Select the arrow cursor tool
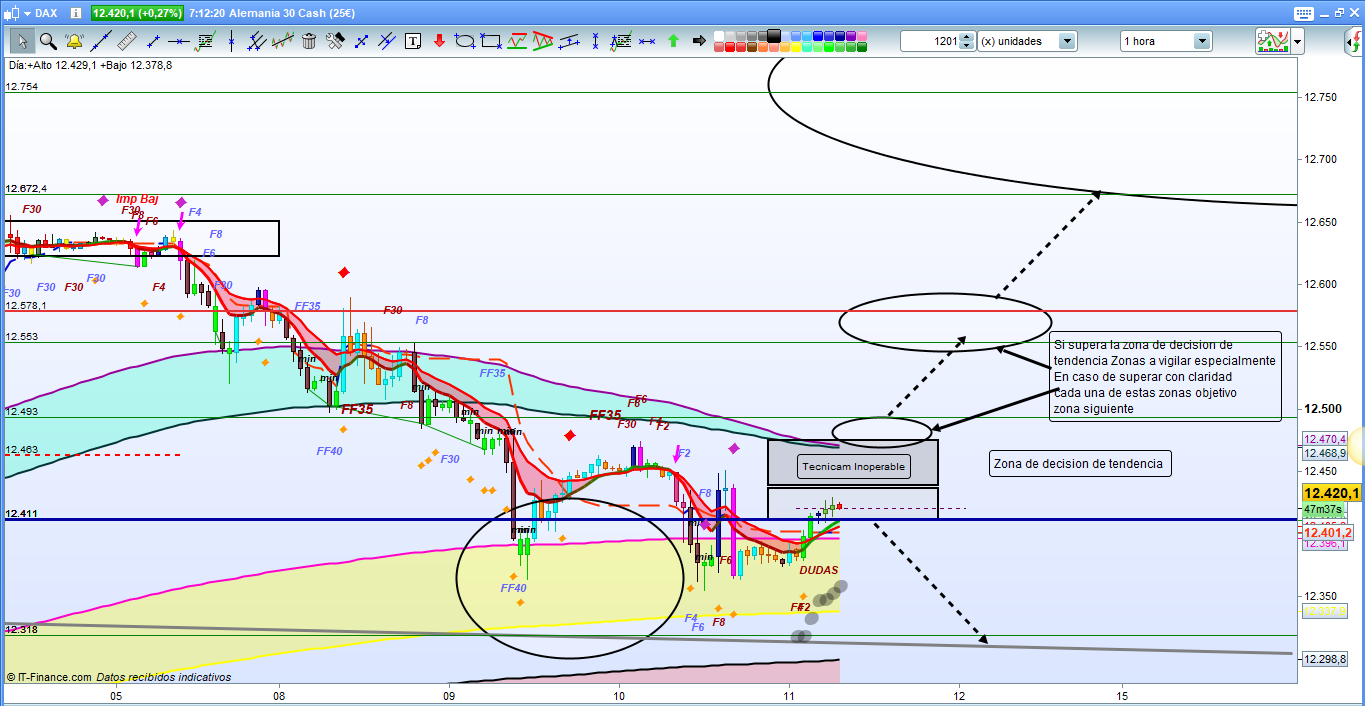The width and height of the screenshot is (1365, 706). pyautogui.click(x=22, y=41)
